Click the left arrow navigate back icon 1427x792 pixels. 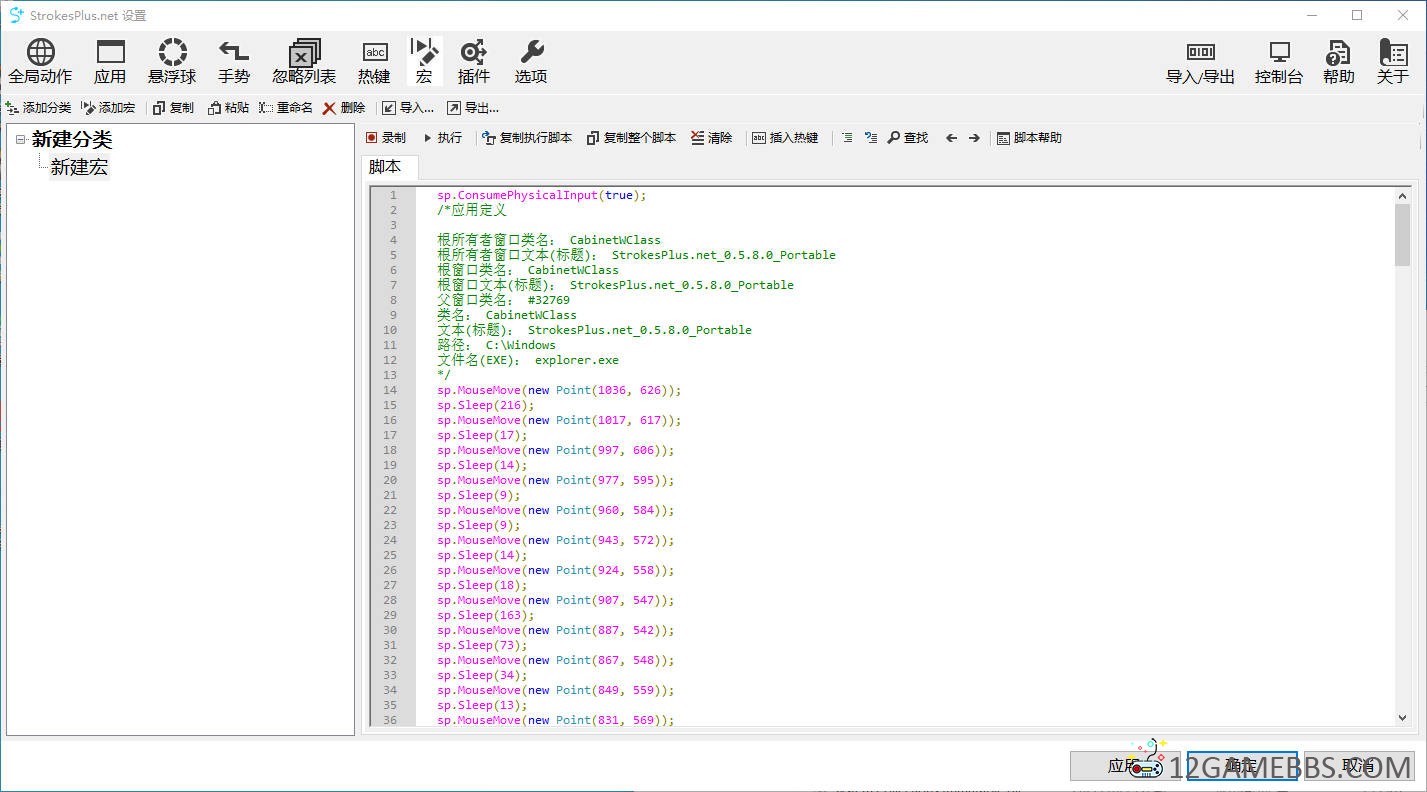click(x=951, y=138)
